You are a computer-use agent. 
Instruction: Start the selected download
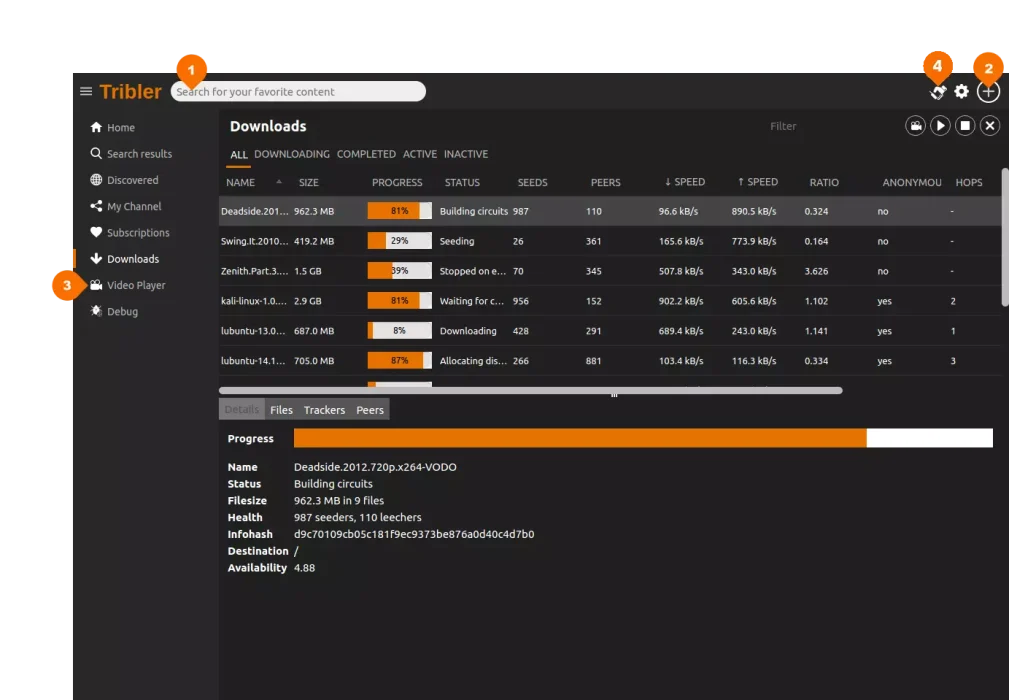[x=940, y=125]
